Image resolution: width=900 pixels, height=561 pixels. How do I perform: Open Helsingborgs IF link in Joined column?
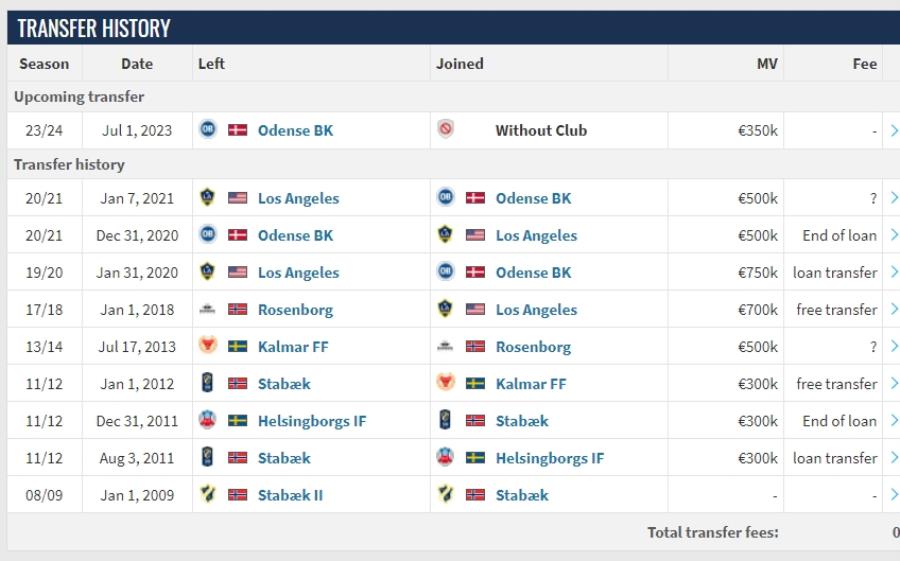pyautogui.click(x=549, y=458)
